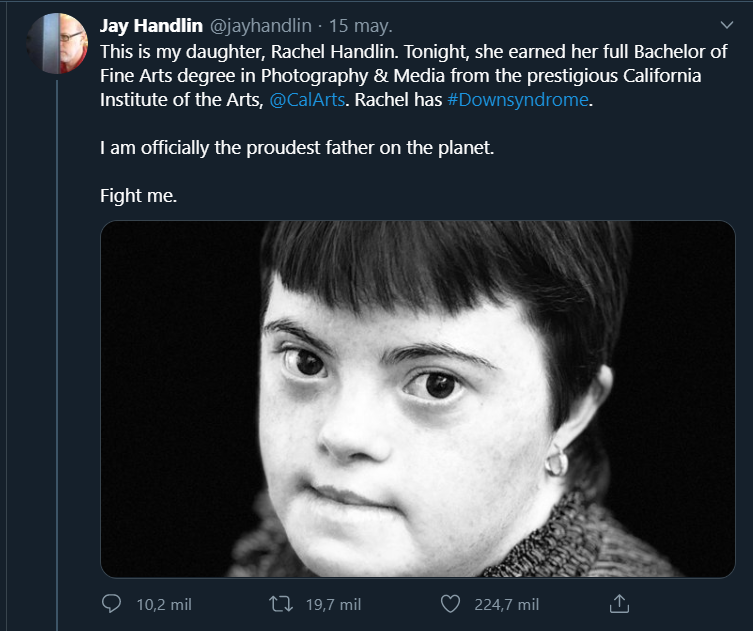Screen dimensions: 753x631
Task: Click the first line of tweet text
Action: tap(400, 51)
